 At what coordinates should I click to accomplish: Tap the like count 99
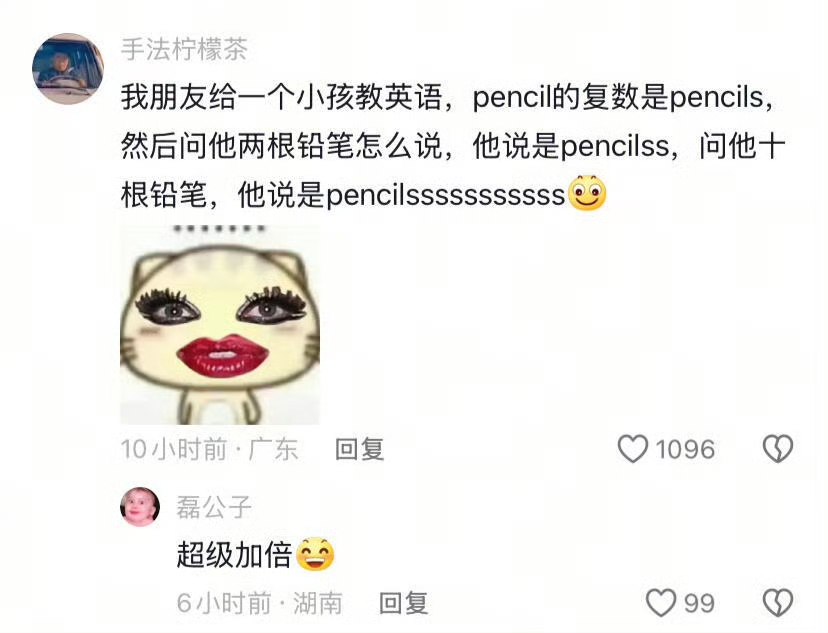699,603
